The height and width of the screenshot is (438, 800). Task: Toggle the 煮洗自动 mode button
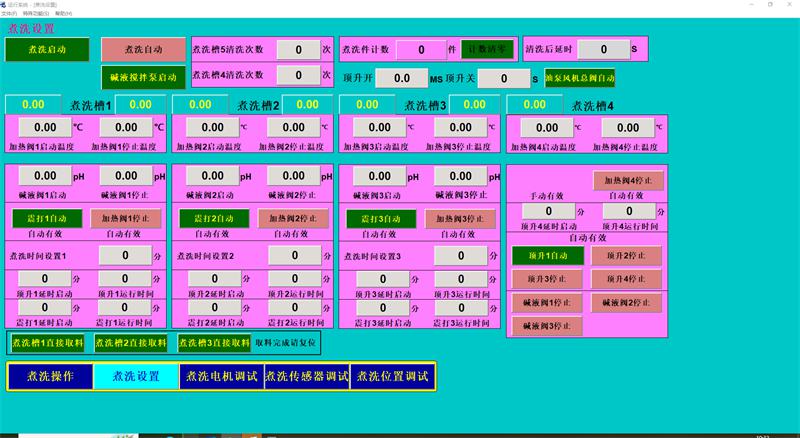point(143,49)
